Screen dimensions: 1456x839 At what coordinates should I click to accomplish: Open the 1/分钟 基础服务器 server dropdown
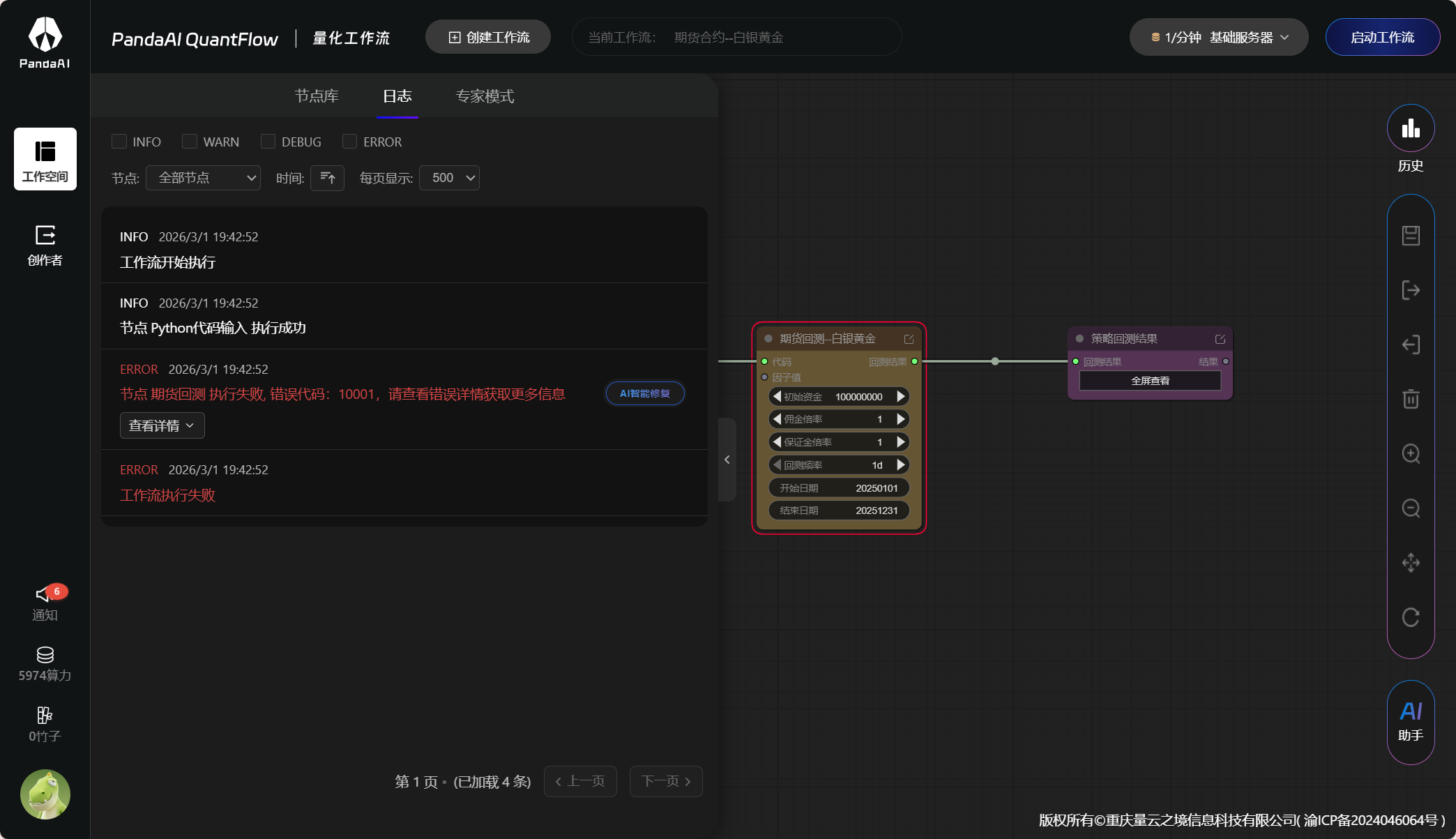pyautogui.click(x=1219, y=37)
